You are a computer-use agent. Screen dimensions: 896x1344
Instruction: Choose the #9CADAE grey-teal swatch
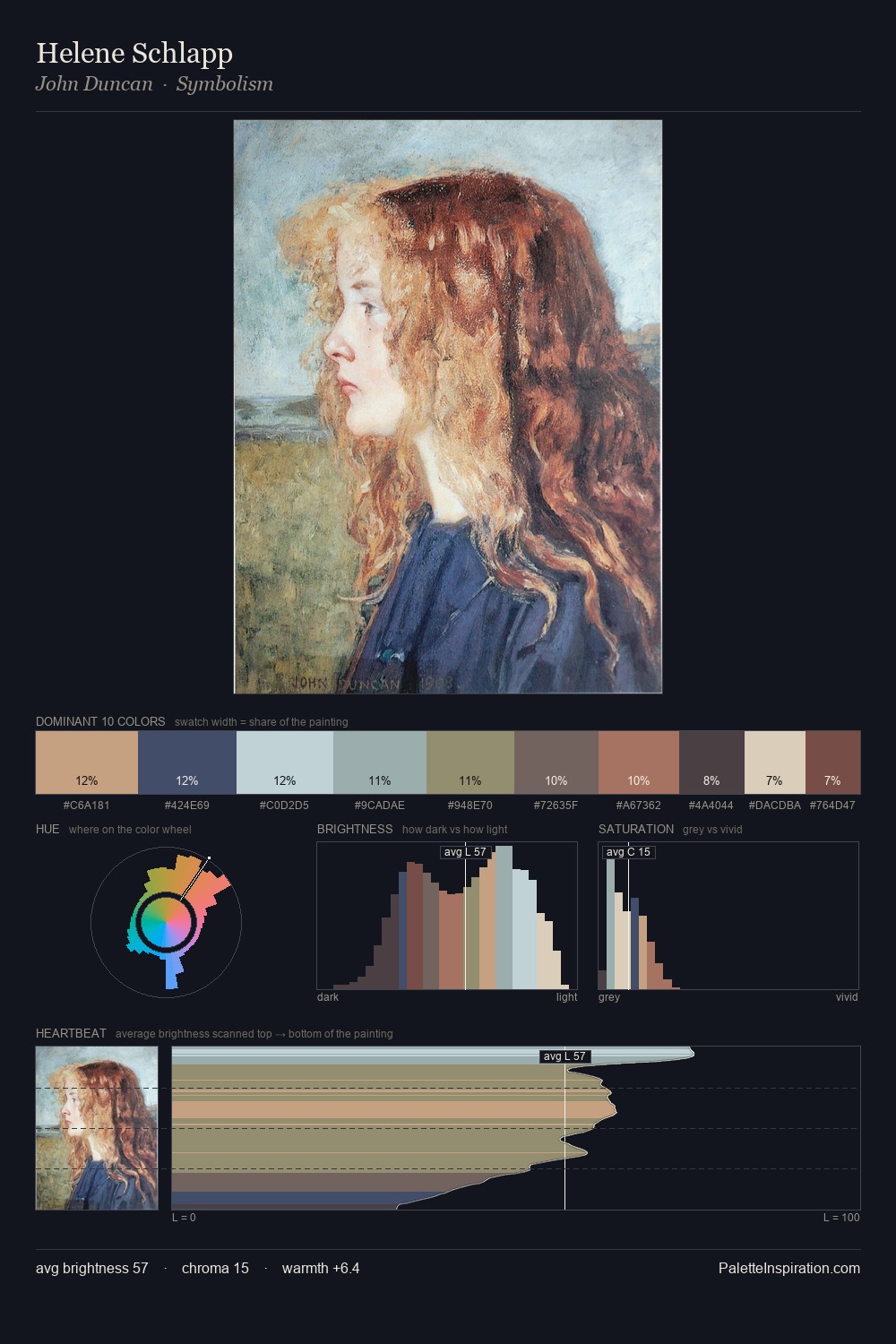pyautogui.click(x=380, y=762)
